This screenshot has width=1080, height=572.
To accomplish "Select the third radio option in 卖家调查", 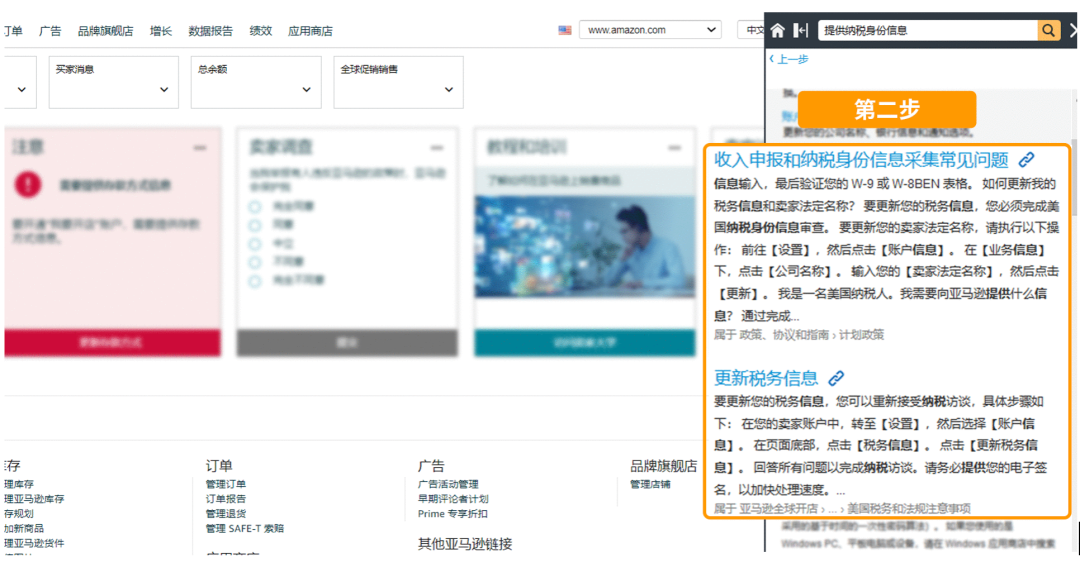I will coord(255,244).
